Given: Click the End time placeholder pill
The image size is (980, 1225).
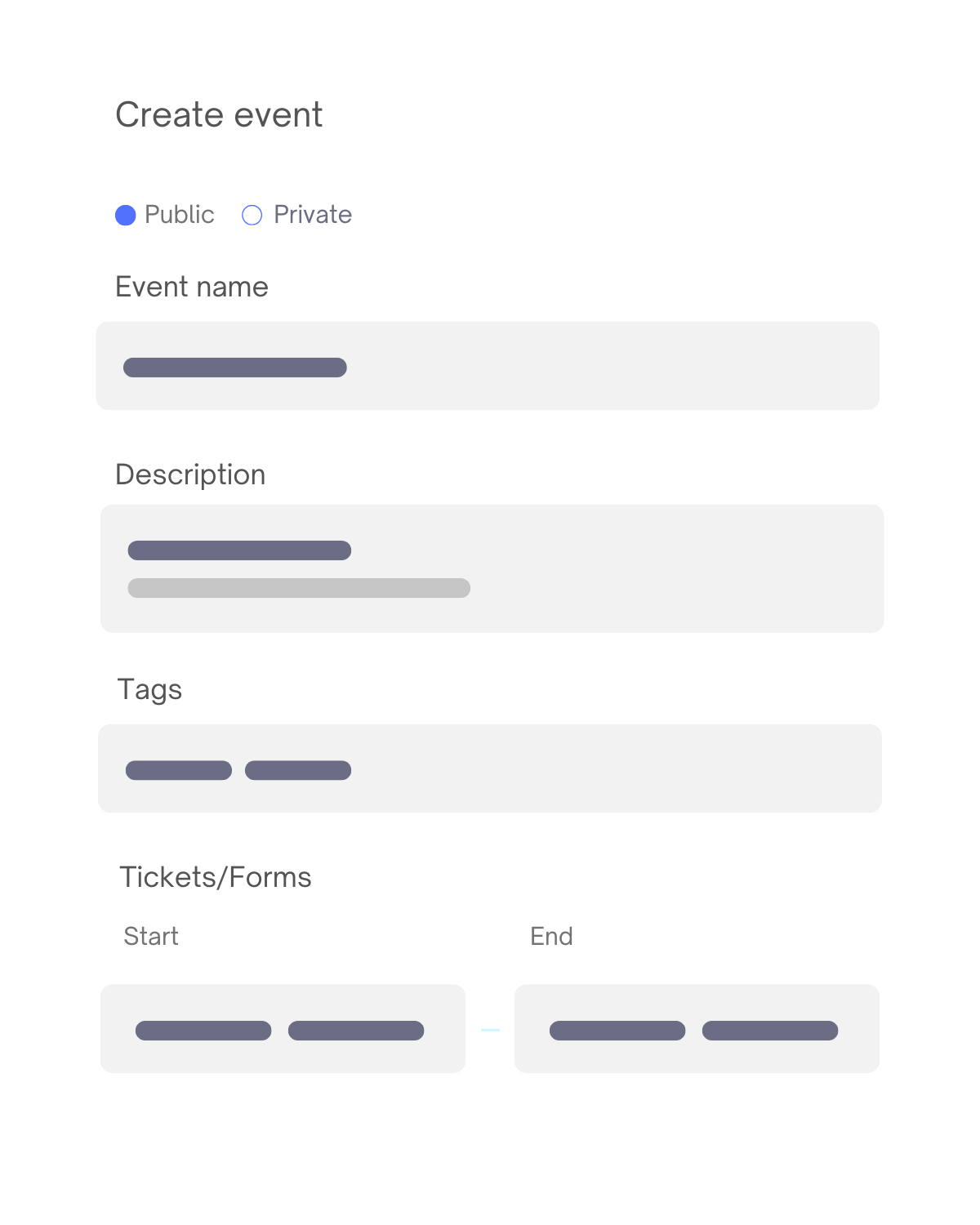Looking at the screenshot, I should [770, 1031].
